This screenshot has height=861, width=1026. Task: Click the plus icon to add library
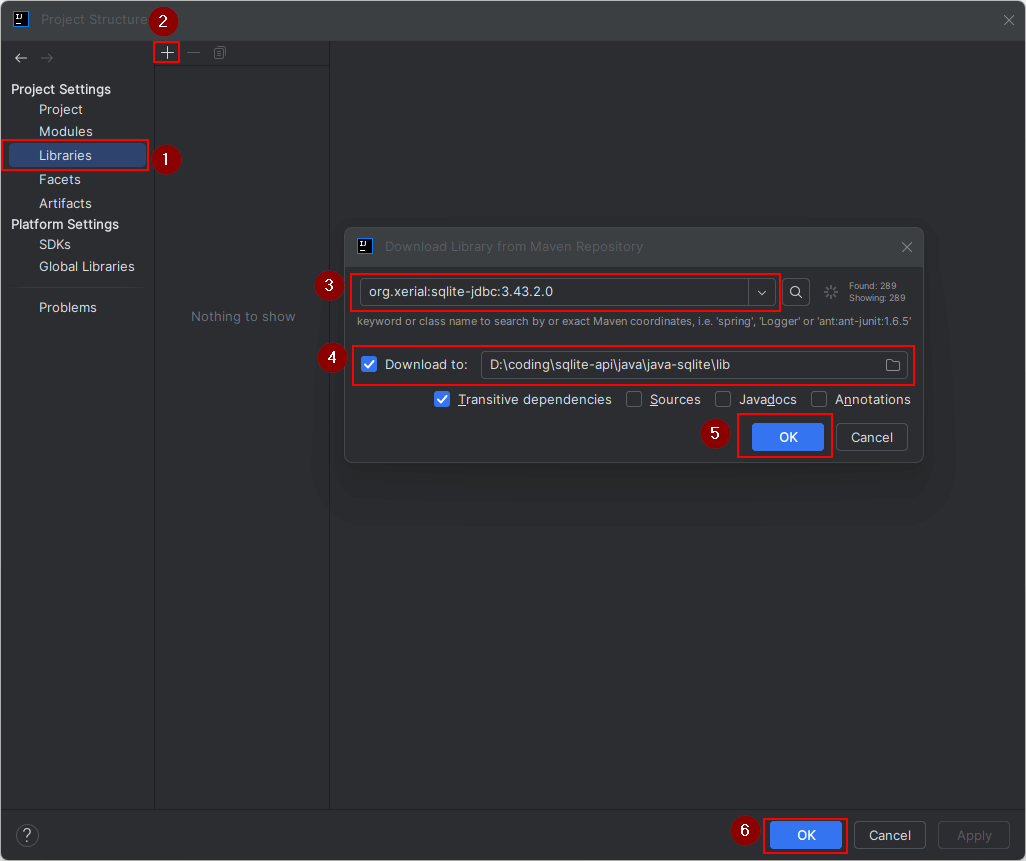(167, 53)
